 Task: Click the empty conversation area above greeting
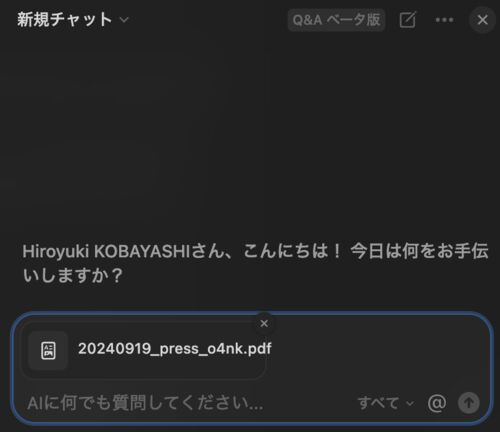tap(250, 133)
